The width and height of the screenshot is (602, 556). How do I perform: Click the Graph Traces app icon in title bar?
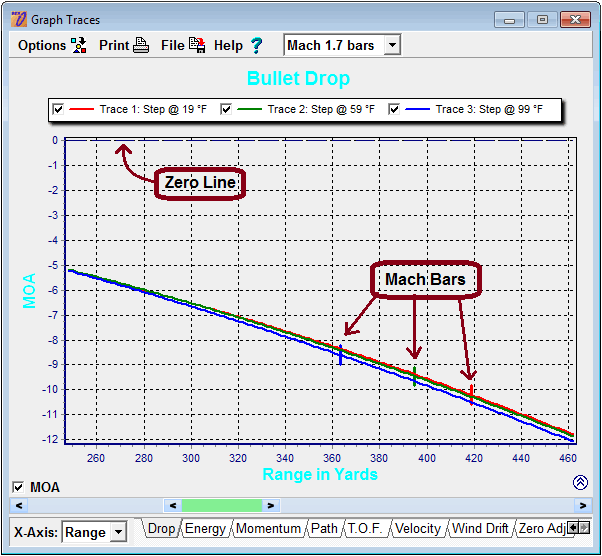click(x=19, y=19)
